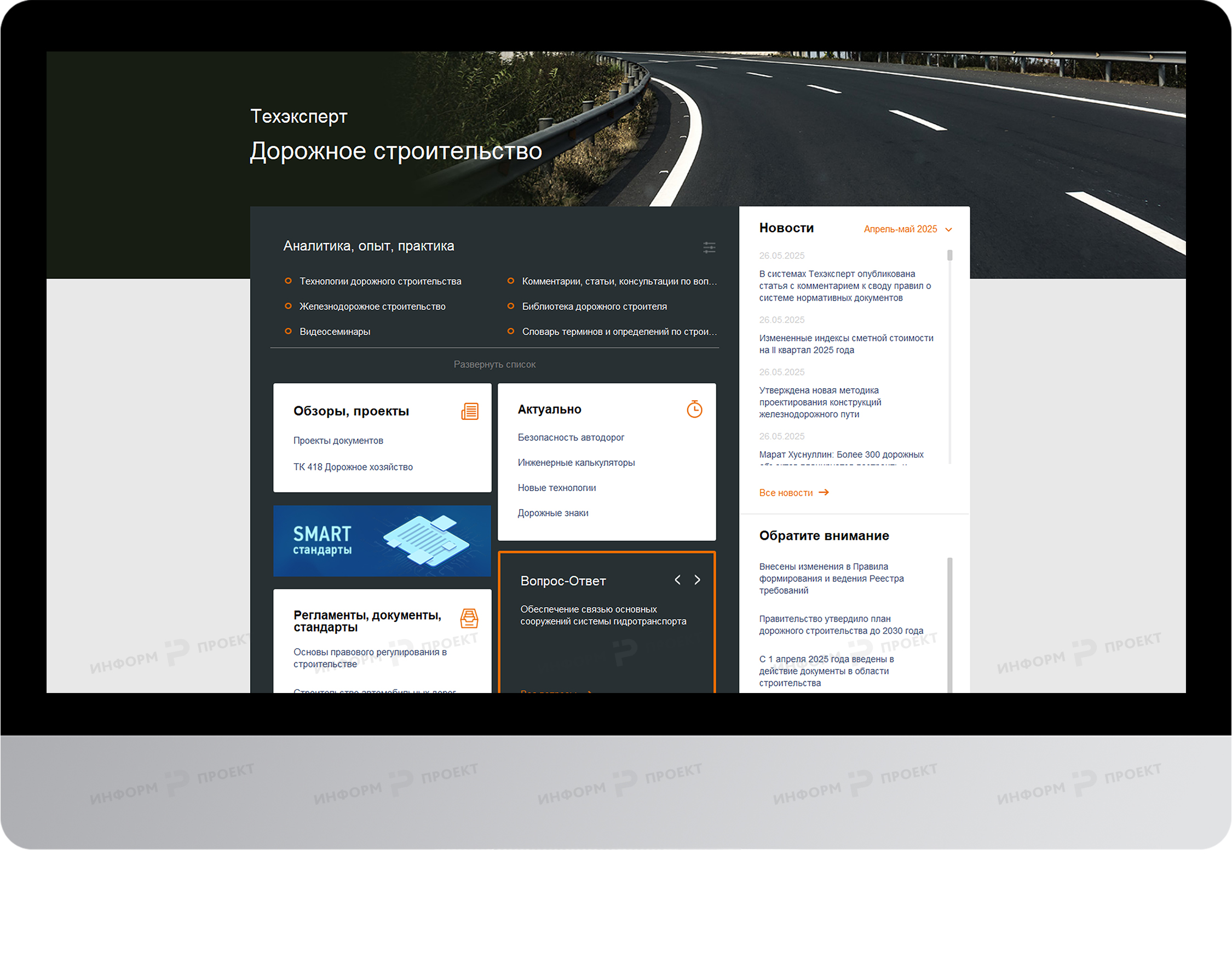Open Безопасность автодорог link

coord(571,437)
